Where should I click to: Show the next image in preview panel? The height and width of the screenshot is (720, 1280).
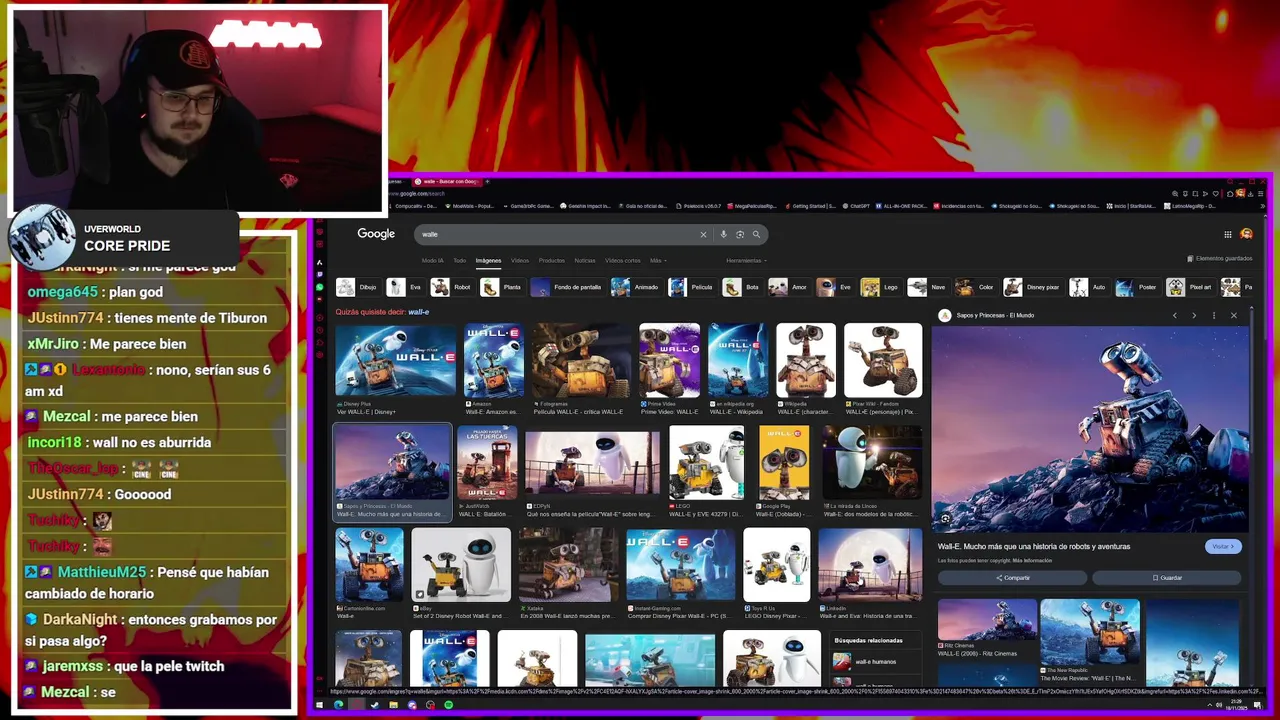coord(1194,315)
